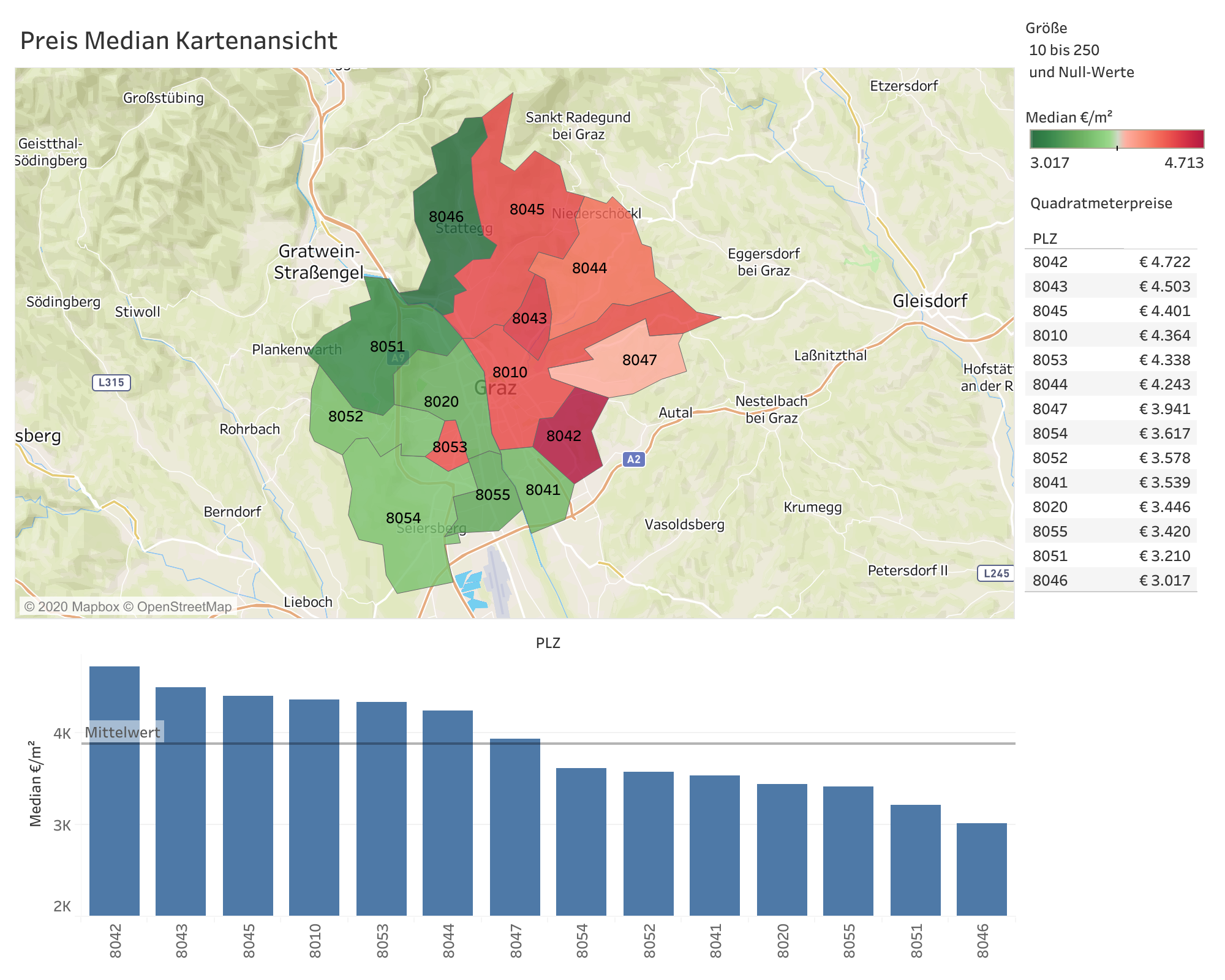Click the 8010 axis label under chart
Screen dimensions: 1225x980
coord(315,941)
